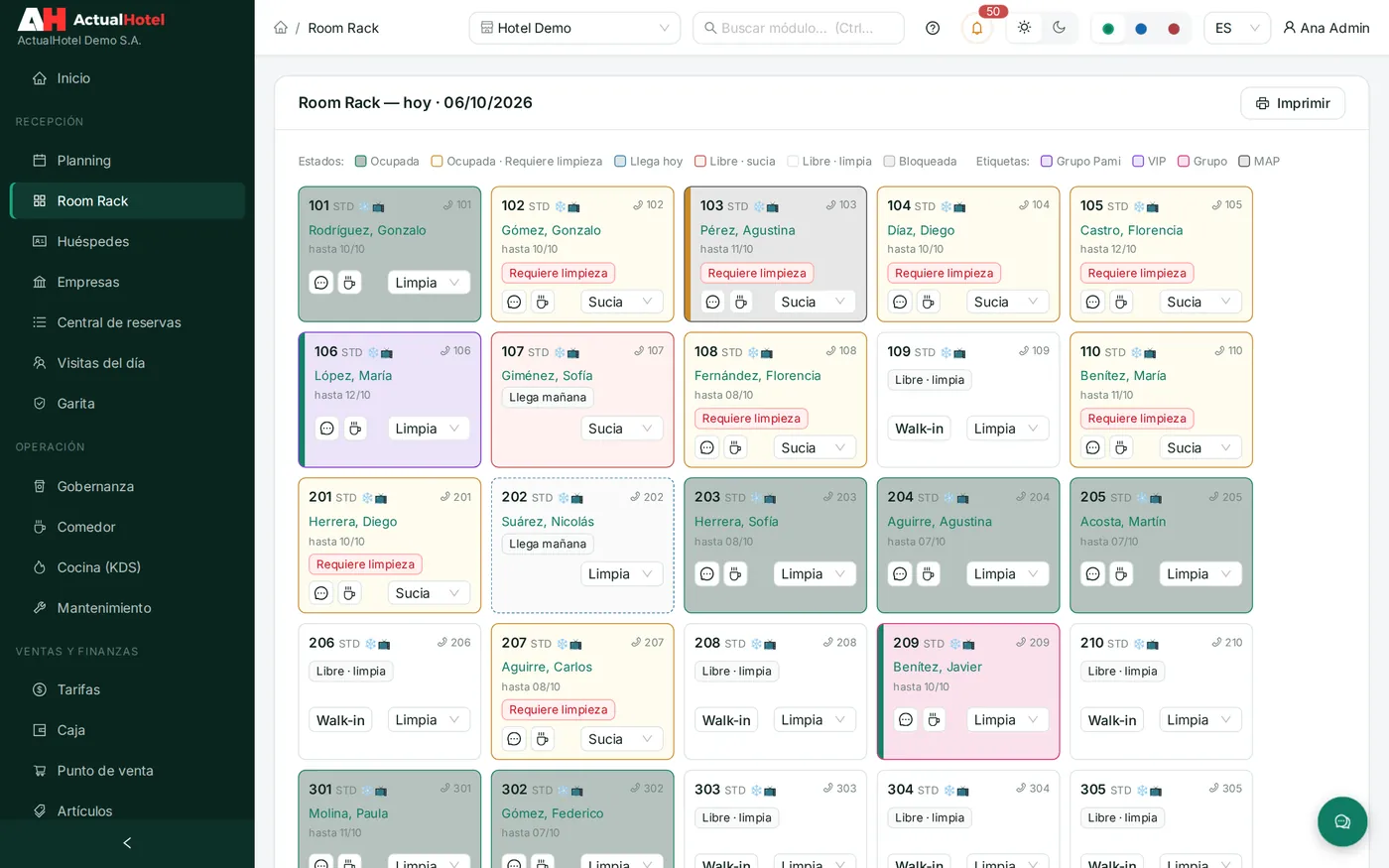Open chat support bubble
Screen dimensions: 1389x868
point(1342,821)
